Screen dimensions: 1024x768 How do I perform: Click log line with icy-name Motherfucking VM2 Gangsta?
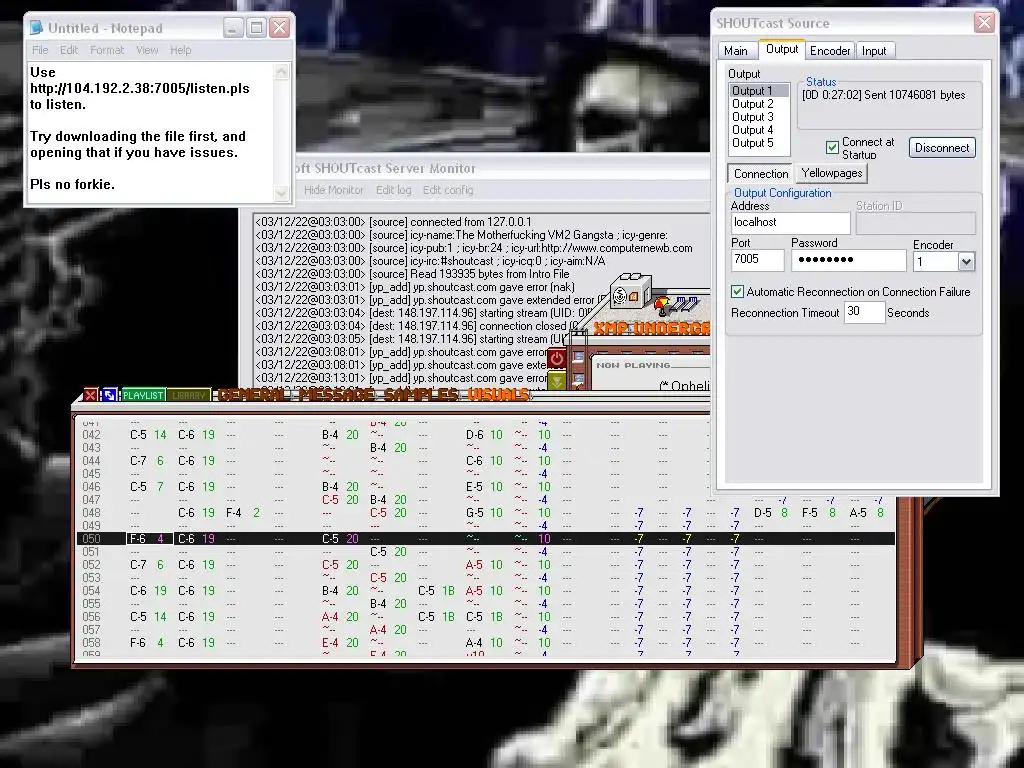[x=462, y=235]
